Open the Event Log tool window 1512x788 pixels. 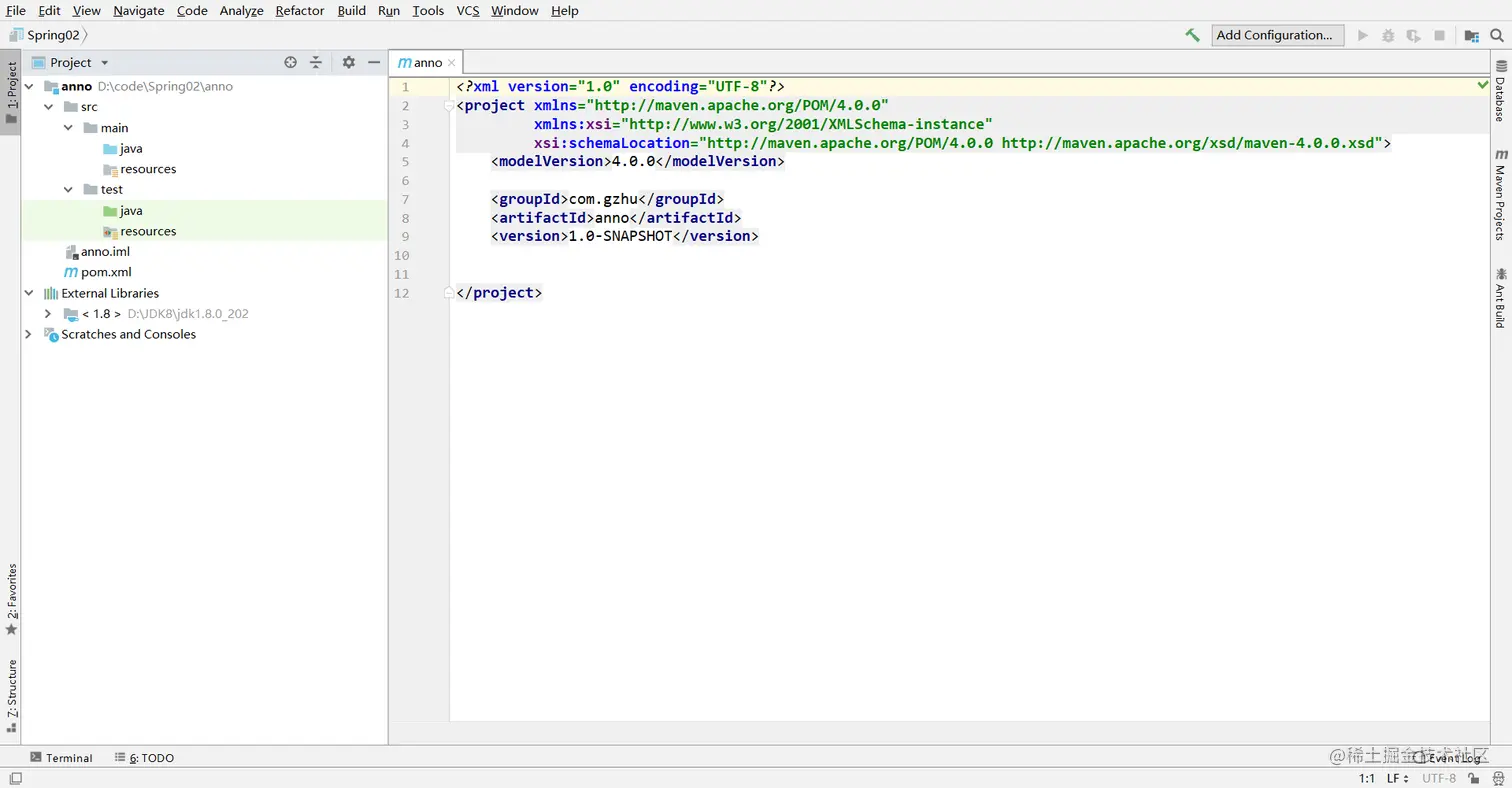point(1448,758)
